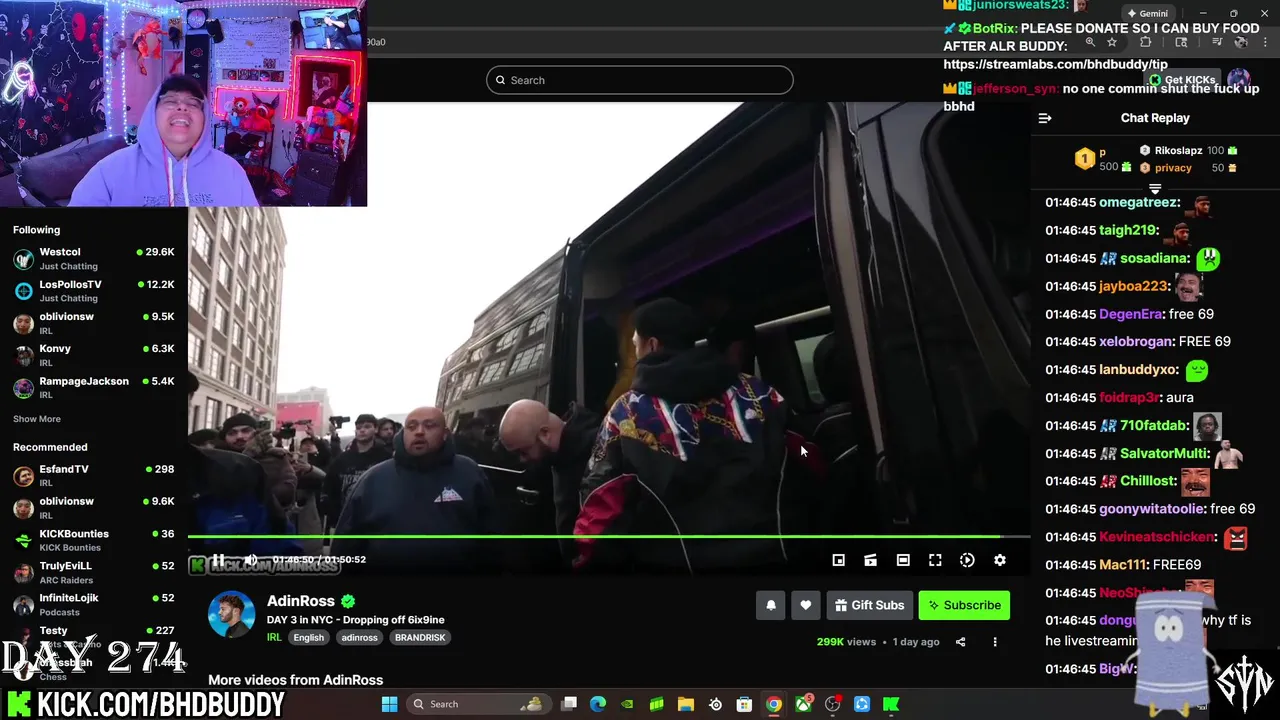
Task: Open TrulyEviLL recommended channel
Action: pyautogui.click(x=94, y=572)
